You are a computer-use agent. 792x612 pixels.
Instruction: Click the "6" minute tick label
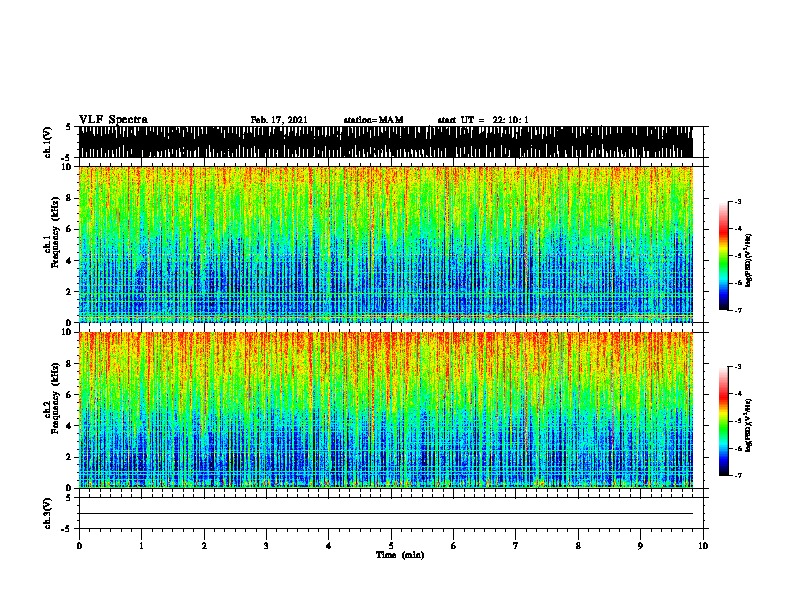[454, 546]
